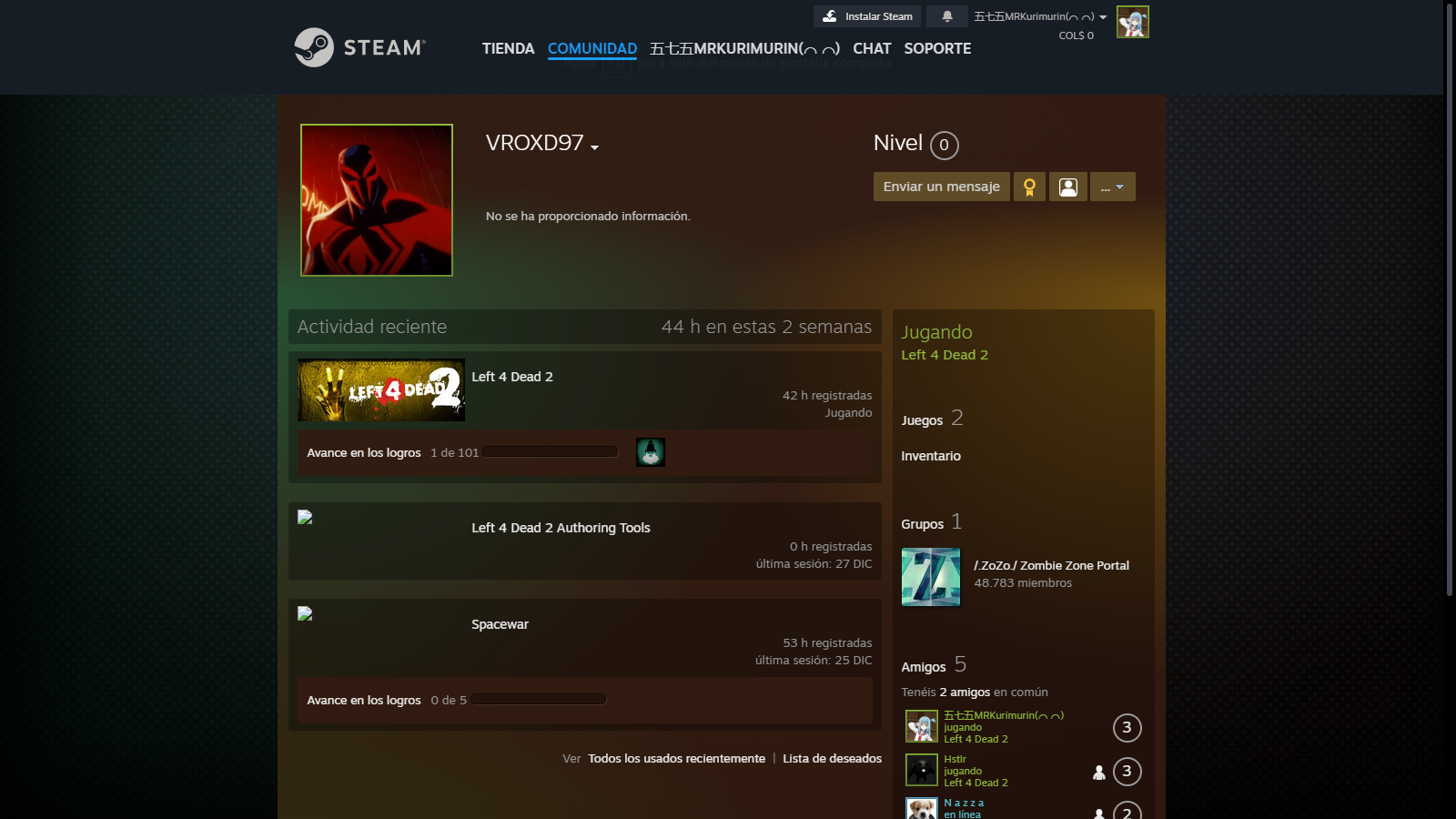The height and width of the screenshot is (819, 1456).
Task: Open /.ZoZo./ Zombie Zone Portal group link
Action: coord(1052,565)
